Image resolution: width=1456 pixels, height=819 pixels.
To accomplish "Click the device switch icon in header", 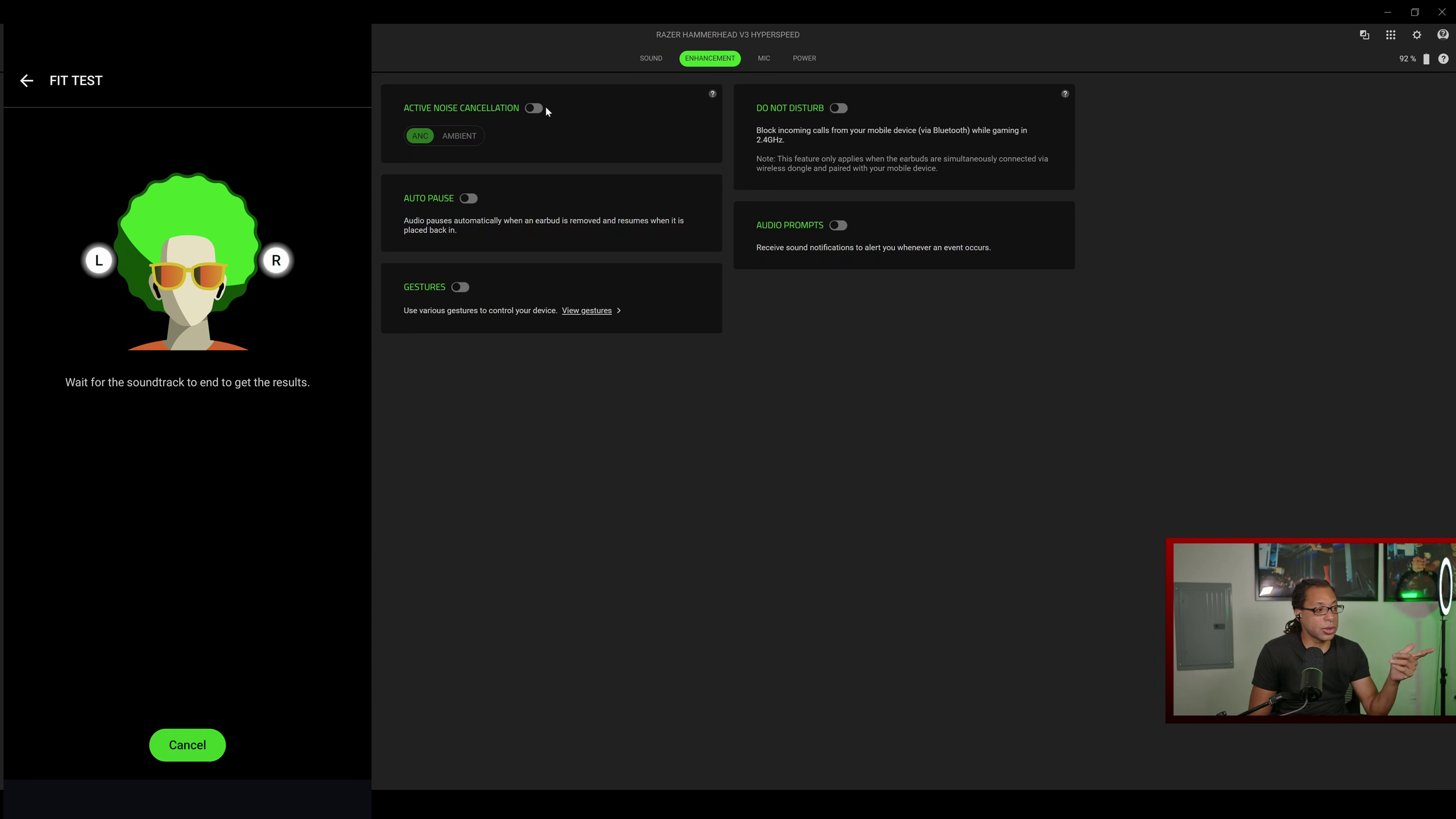I will [1365, 35].
